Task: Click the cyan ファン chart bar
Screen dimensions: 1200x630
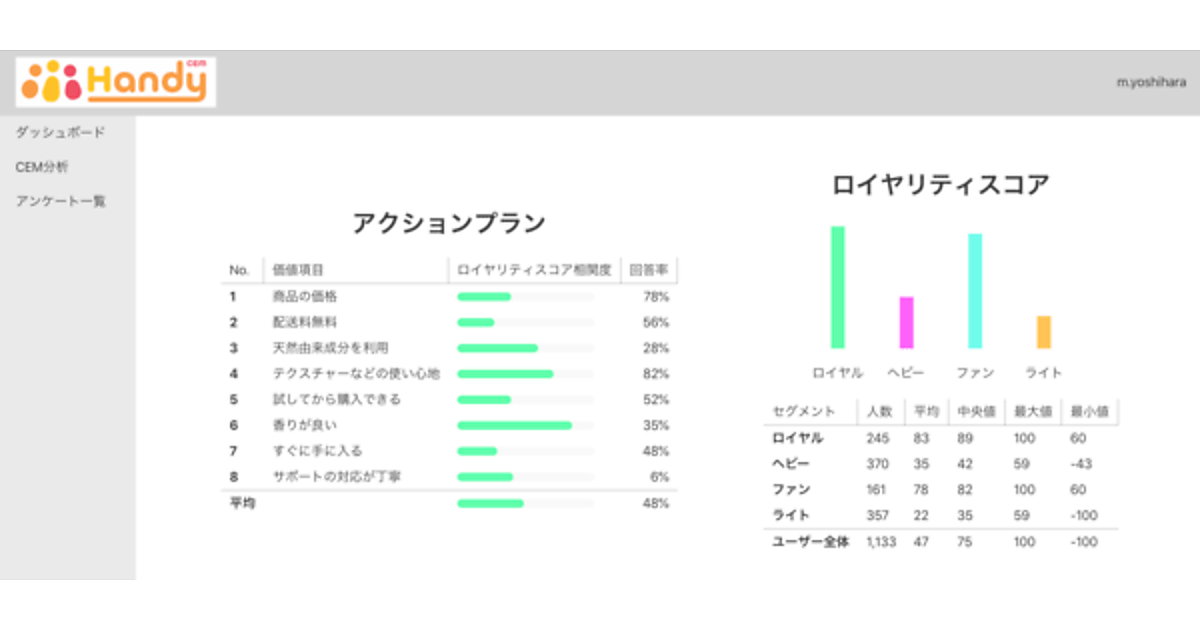Action: (975, 291)
